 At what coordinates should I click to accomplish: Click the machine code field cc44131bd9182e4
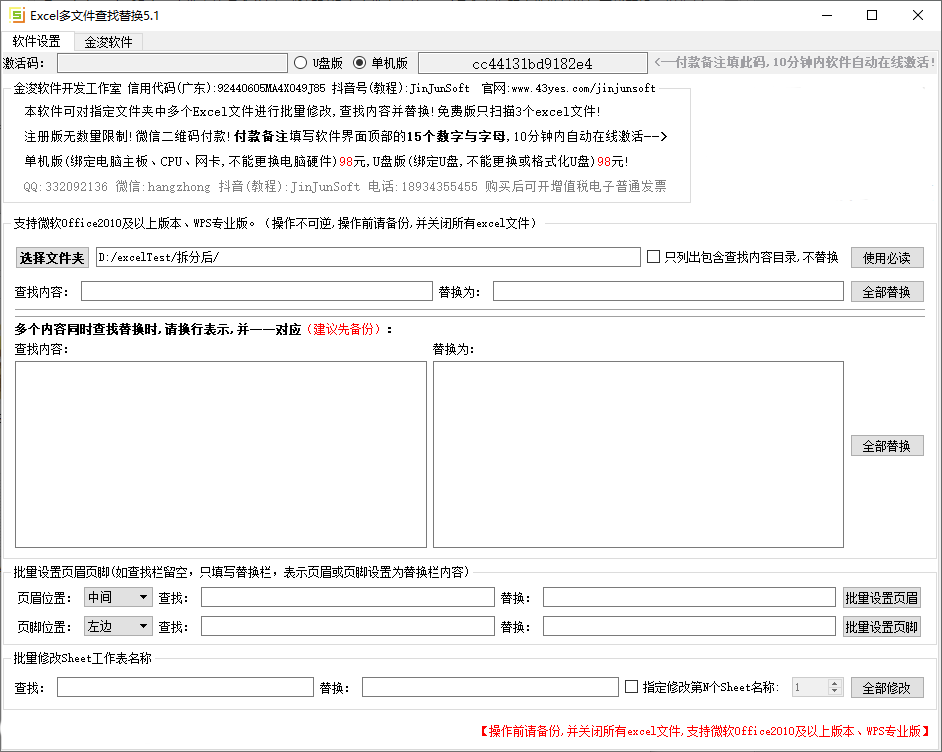(532, 63)
